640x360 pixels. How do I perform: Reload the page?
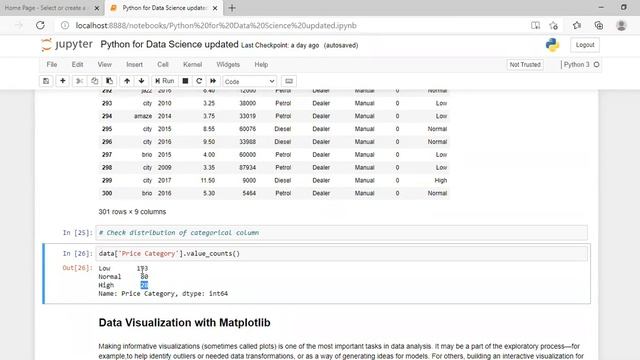click(40, 25)
